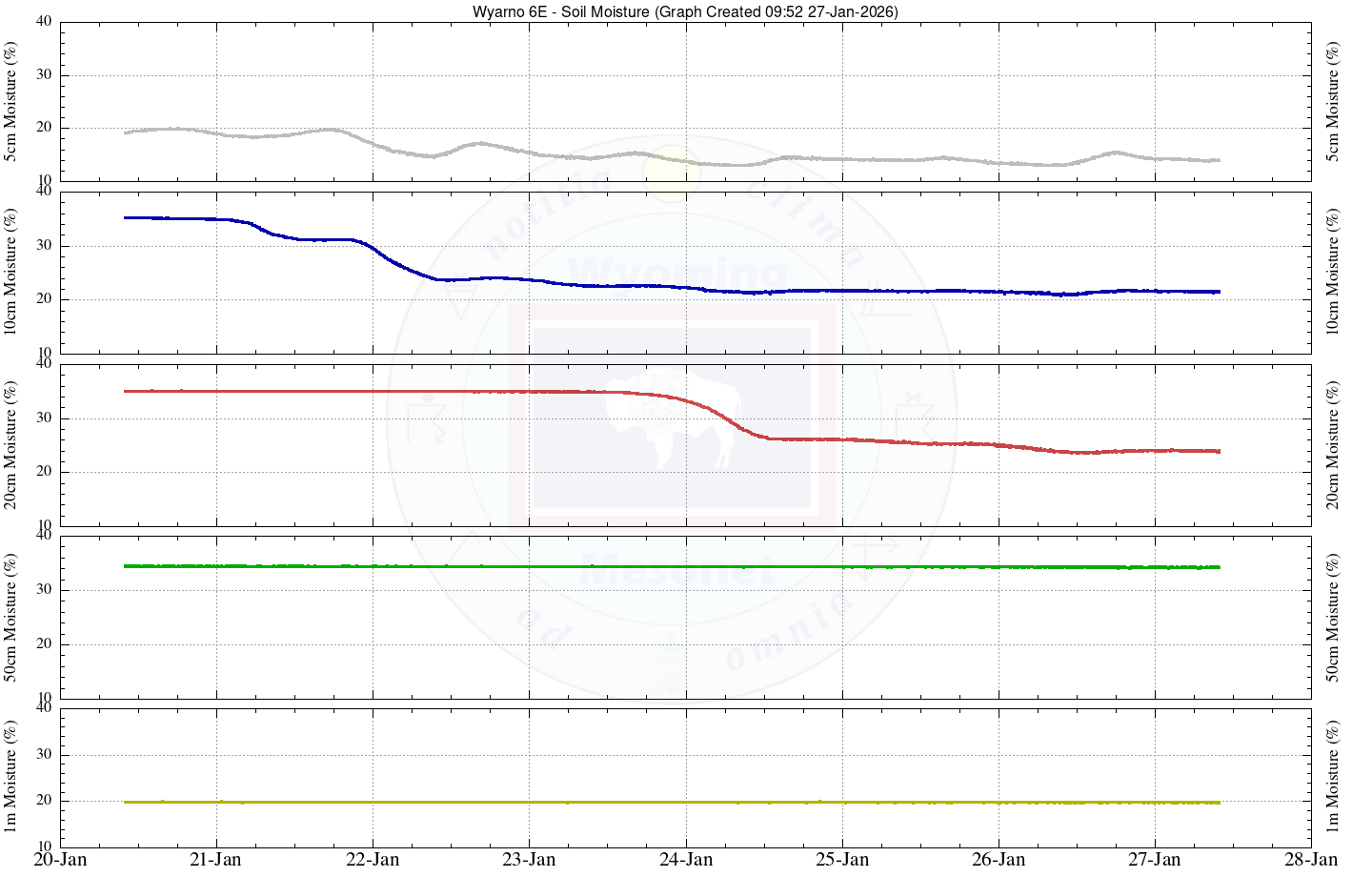Click the left '1m Moisture (%)' axis label

click(x=10, y=776)
